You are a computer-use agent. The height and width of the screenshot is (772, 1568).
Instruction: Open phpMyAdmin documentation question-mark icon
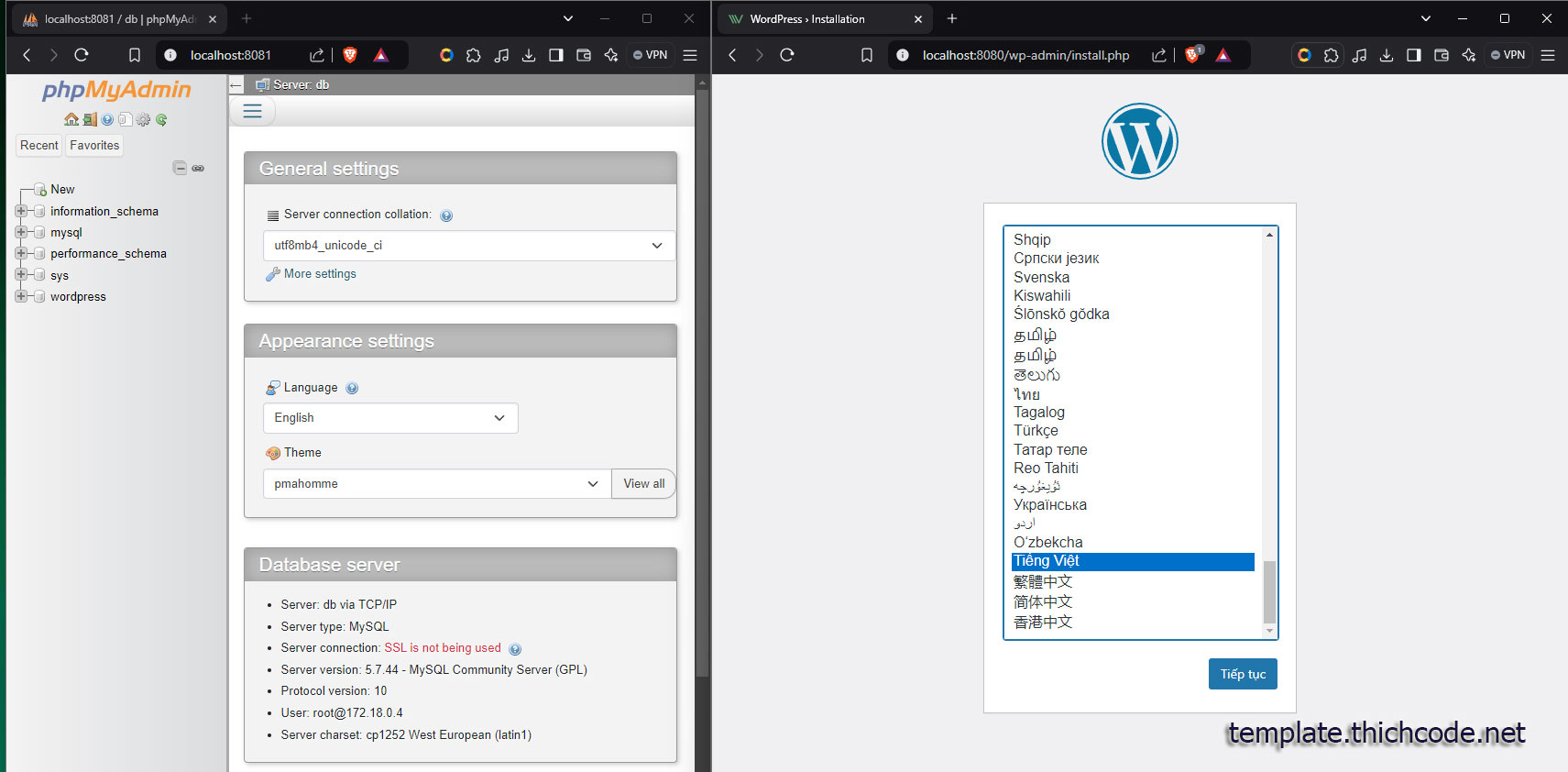tap(107, 119)
